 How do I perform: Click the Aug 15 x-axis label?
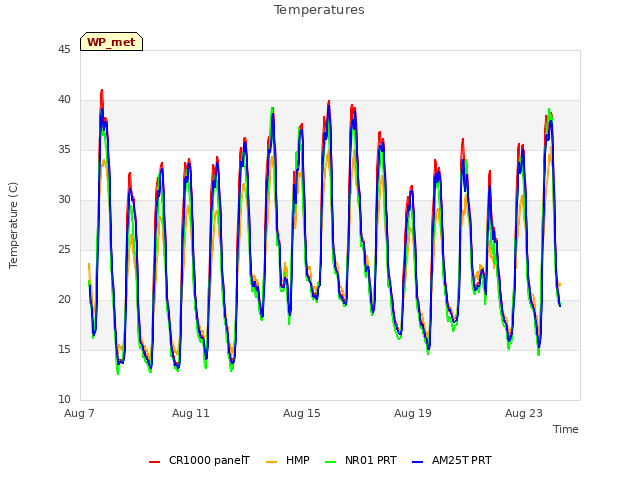[x=302, y=413]
